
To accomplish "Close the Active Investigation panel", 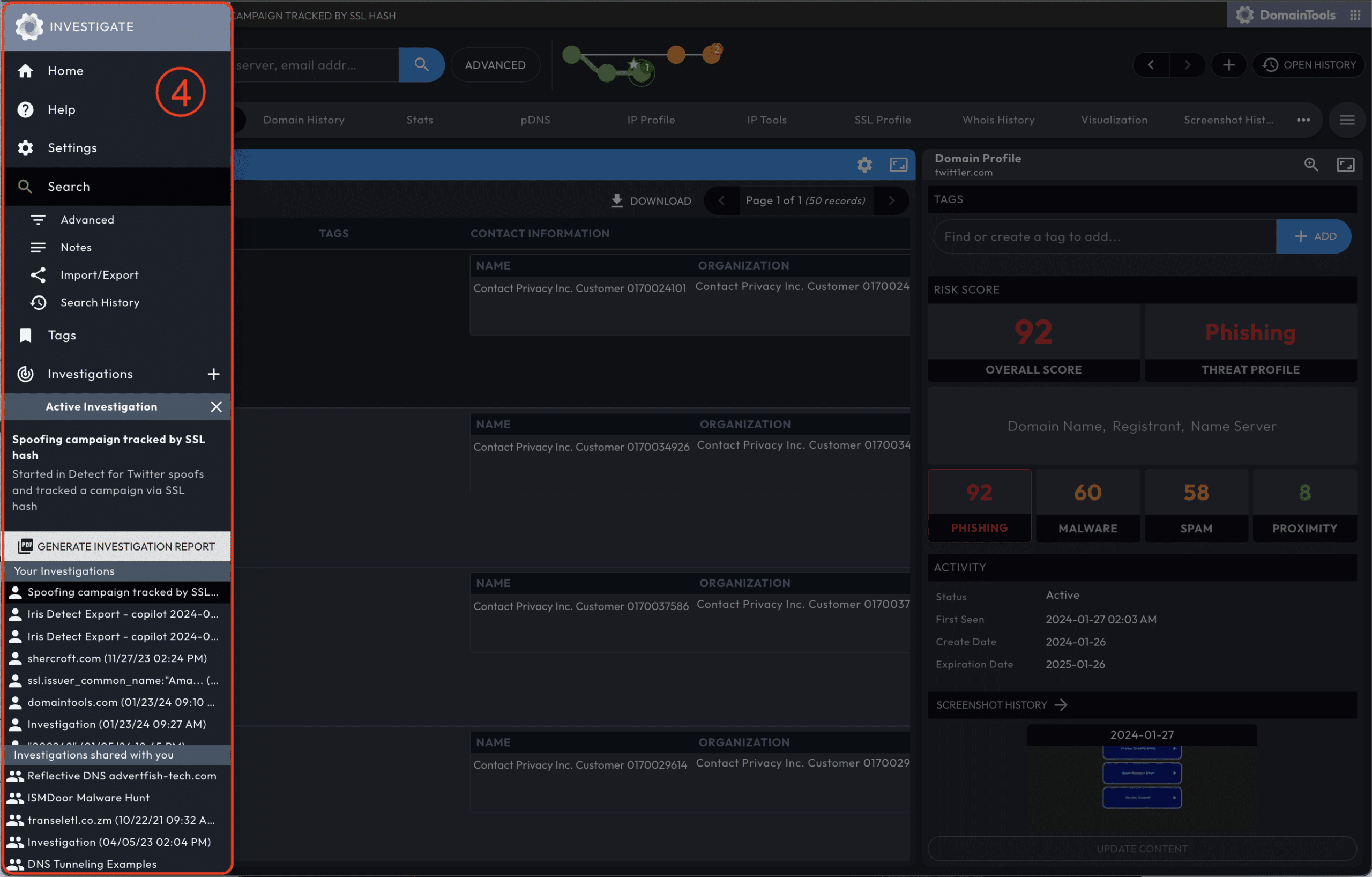I will 216,407.
